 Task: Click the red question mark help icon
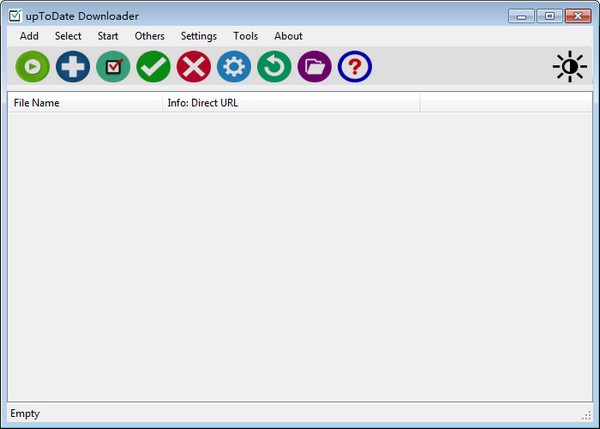pos(354,67)
